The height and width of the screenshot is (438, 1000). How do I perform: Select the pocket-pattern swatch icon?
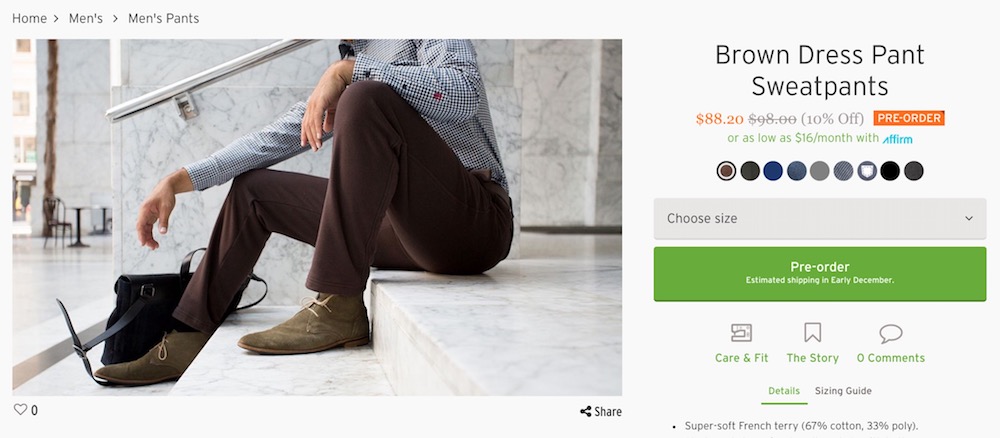click(867, 171)
